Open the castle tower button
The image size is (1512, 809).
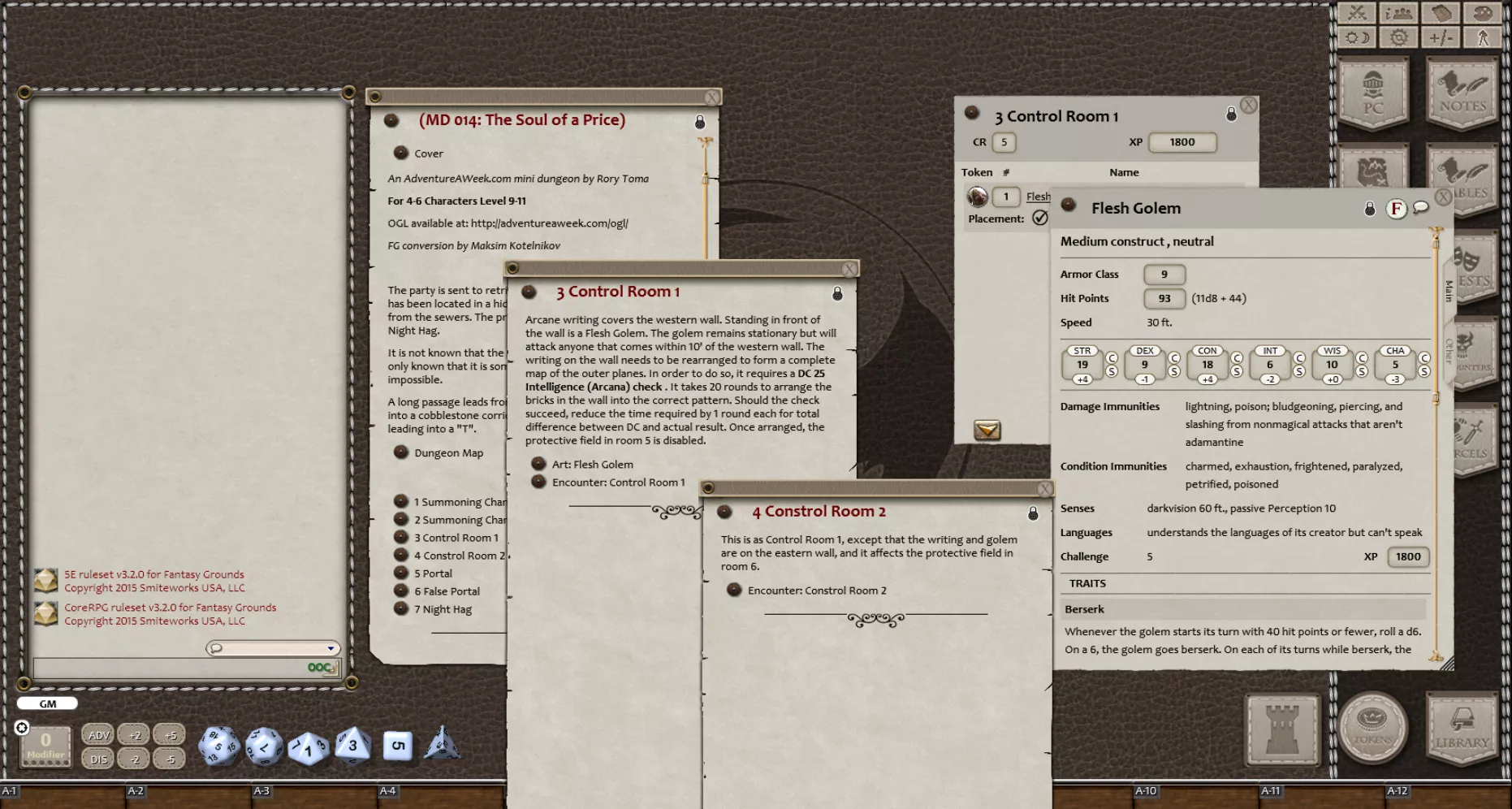1283,729
